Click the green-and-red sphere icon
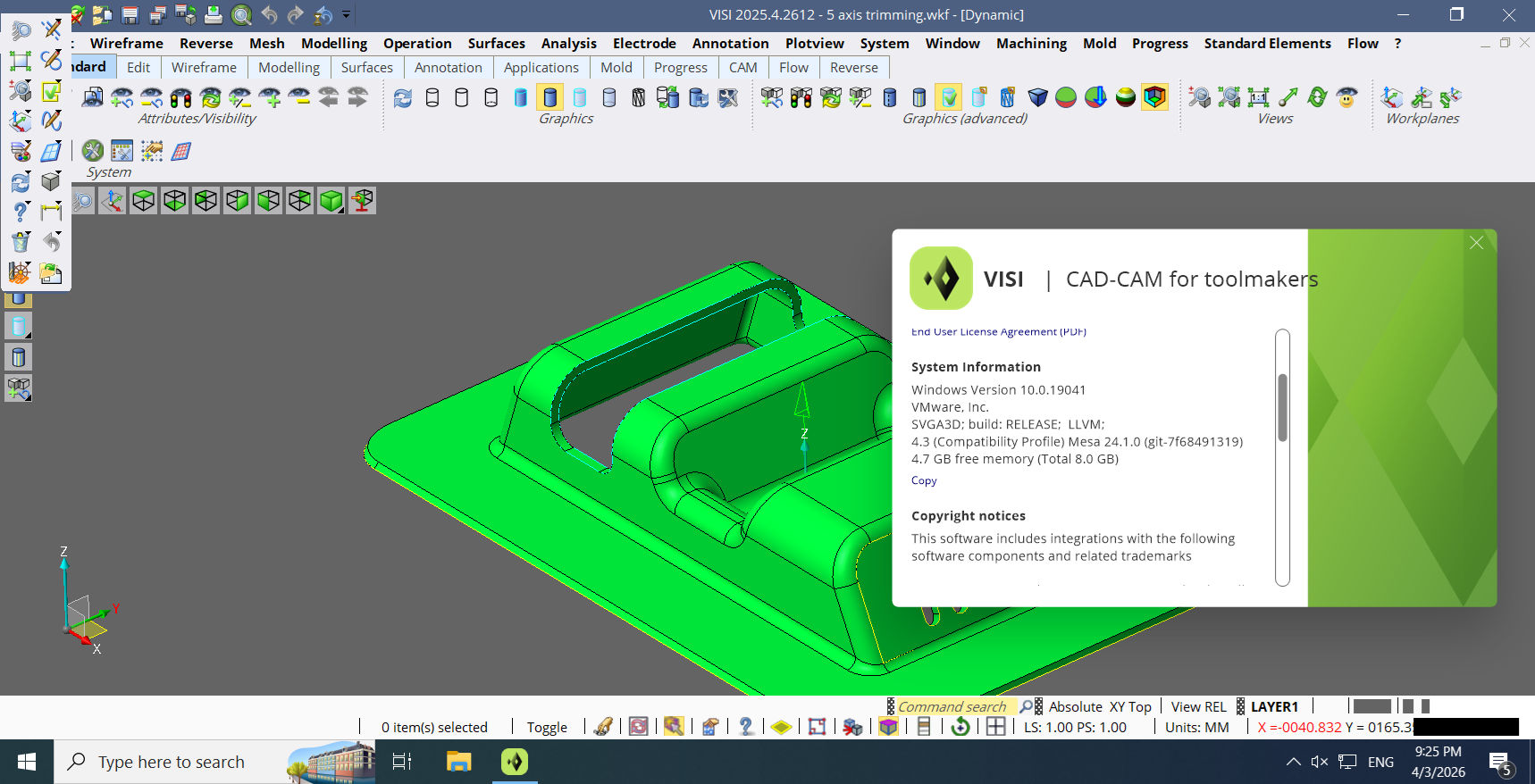The image size is (1535, 784). click(1066, 97)
